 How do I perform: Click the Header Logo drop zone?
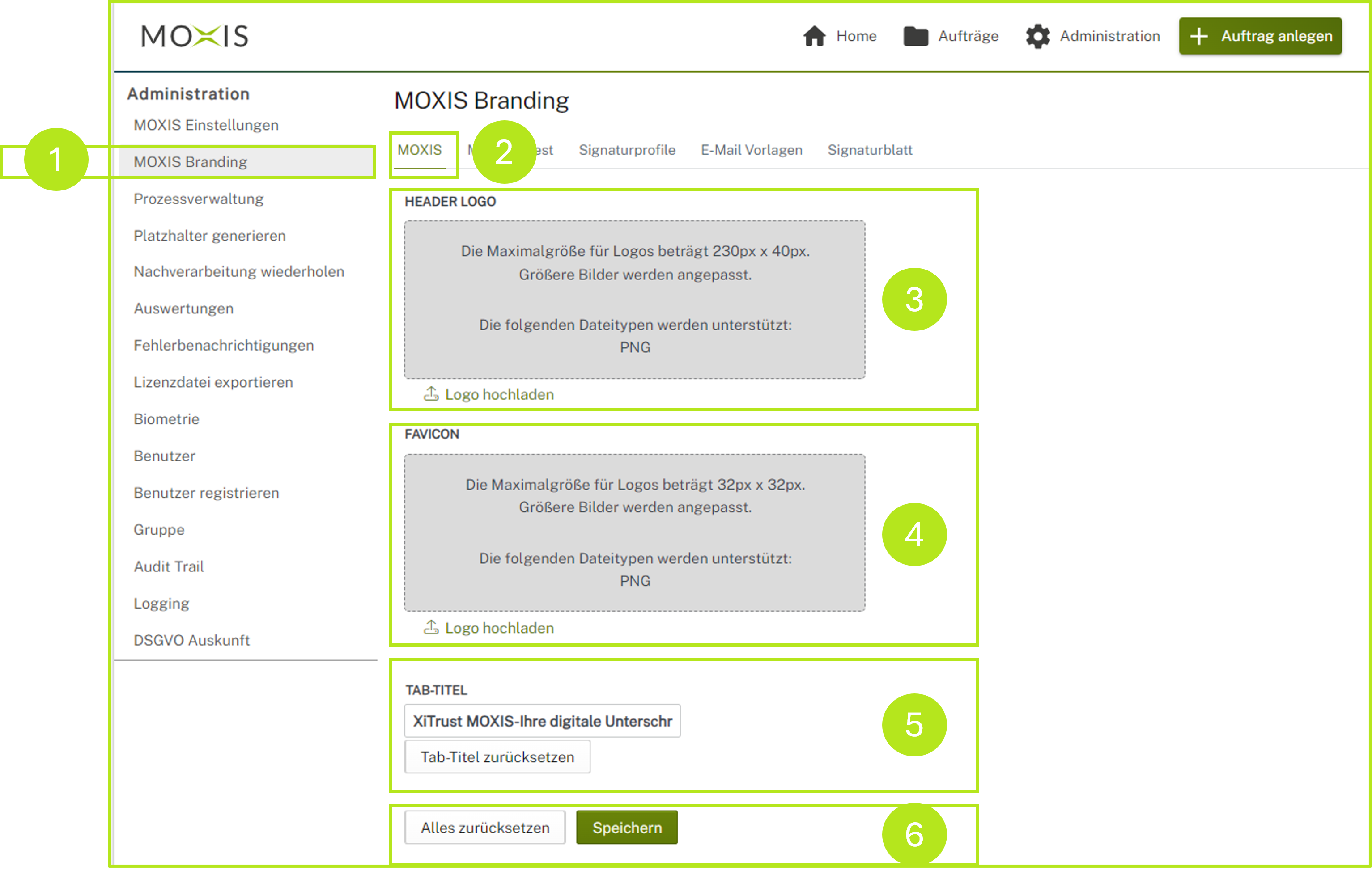(634, 300)
